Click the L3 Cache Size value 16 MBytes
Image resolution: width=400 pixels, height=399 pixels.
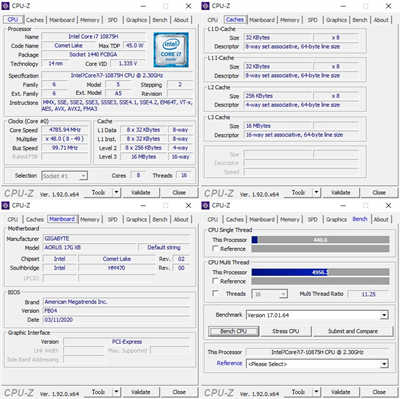click(279, 126)
